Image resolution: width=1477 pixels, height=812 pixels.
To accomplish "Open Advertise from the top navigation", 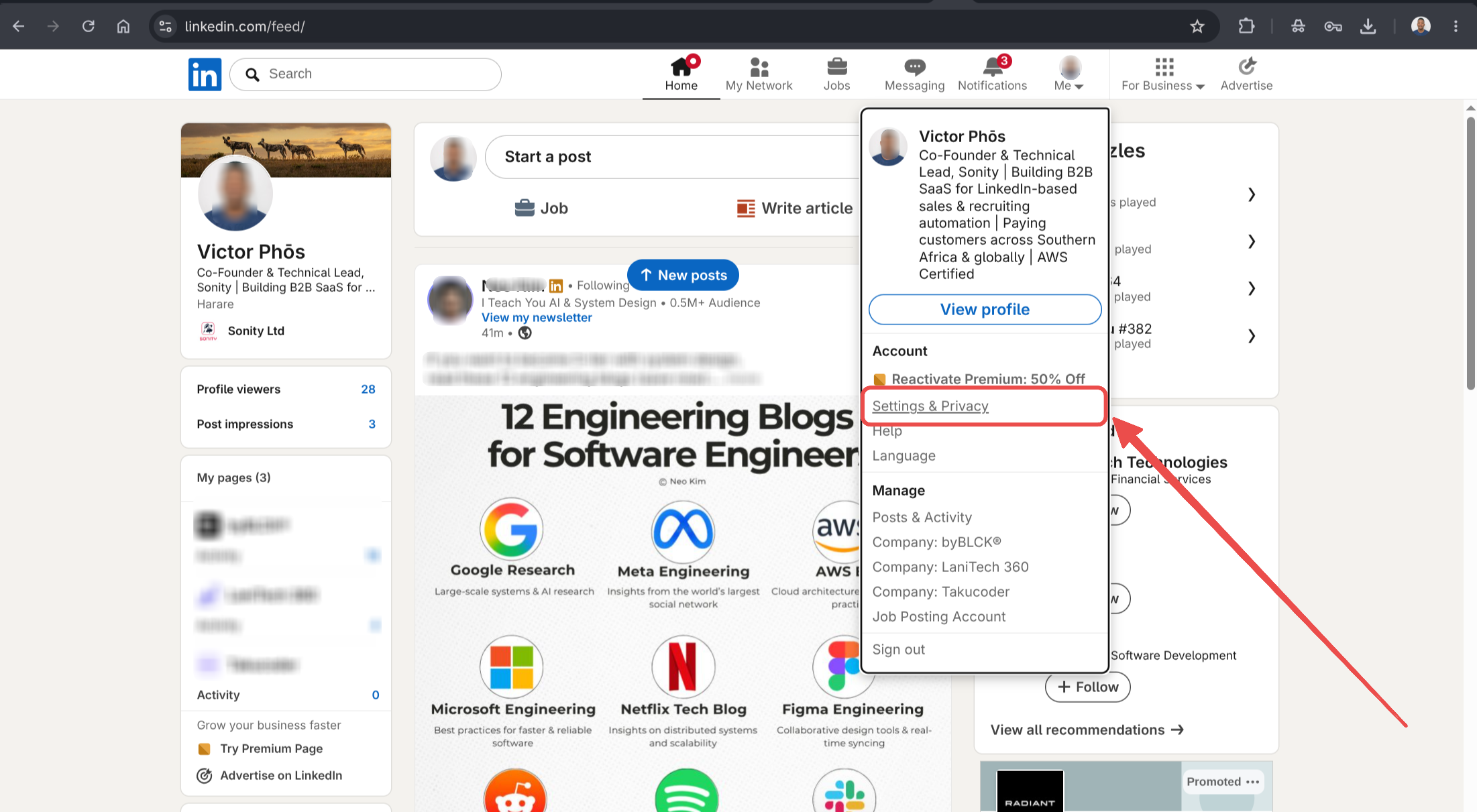I will click(x=1246, y=74).
